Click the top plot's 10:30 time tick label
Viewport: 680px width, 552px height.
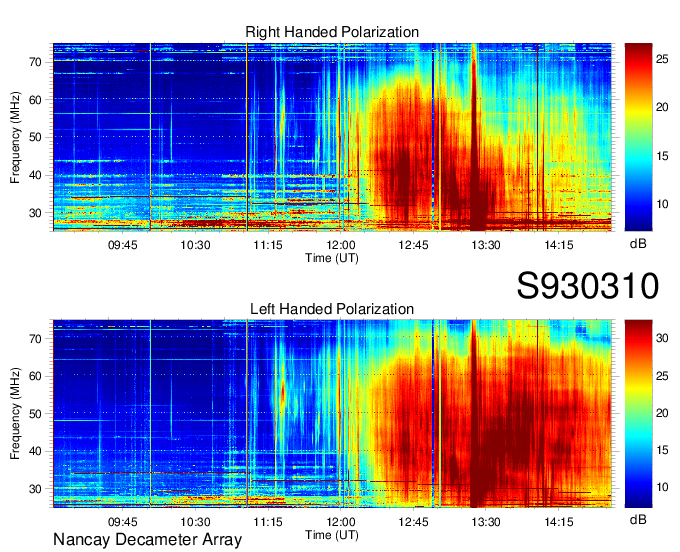[195, 245]
